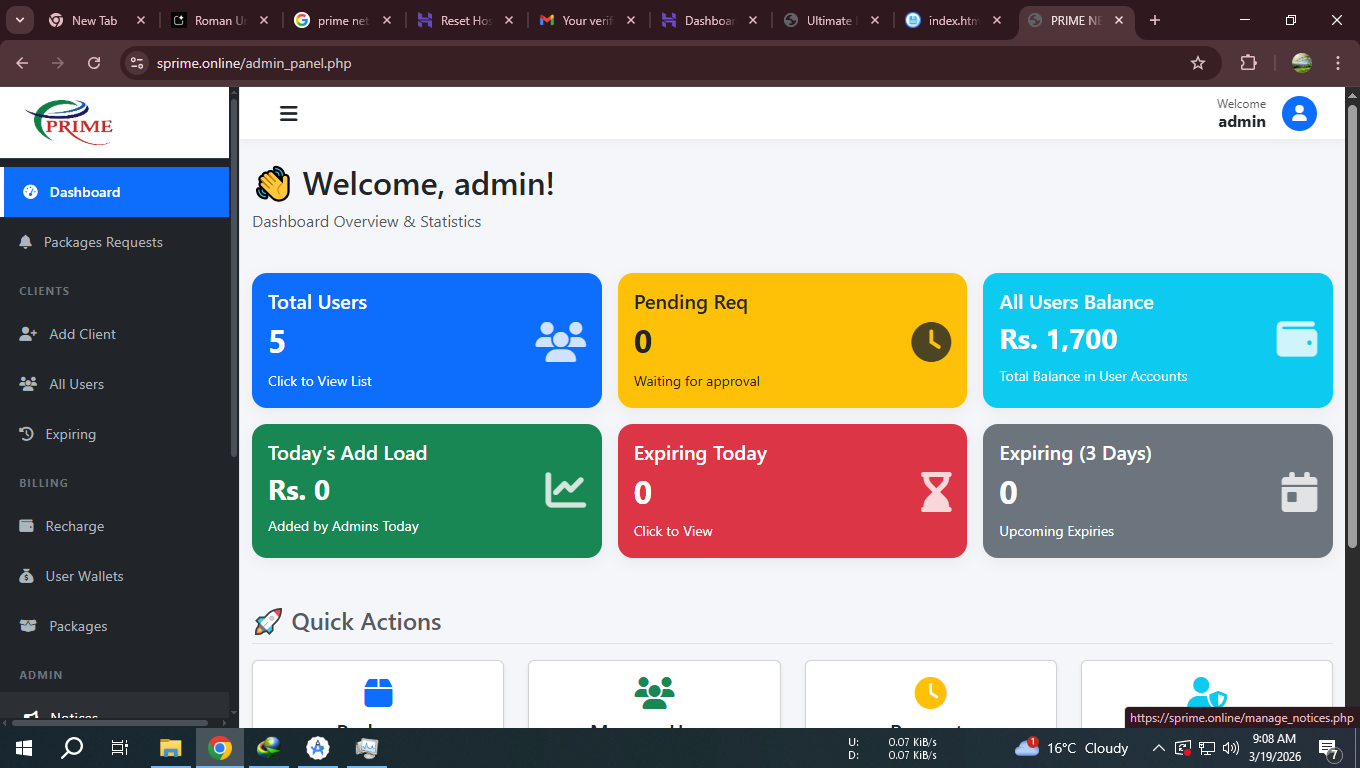
Task: Go to Recharge under Billing
Action: pos(74,526)
